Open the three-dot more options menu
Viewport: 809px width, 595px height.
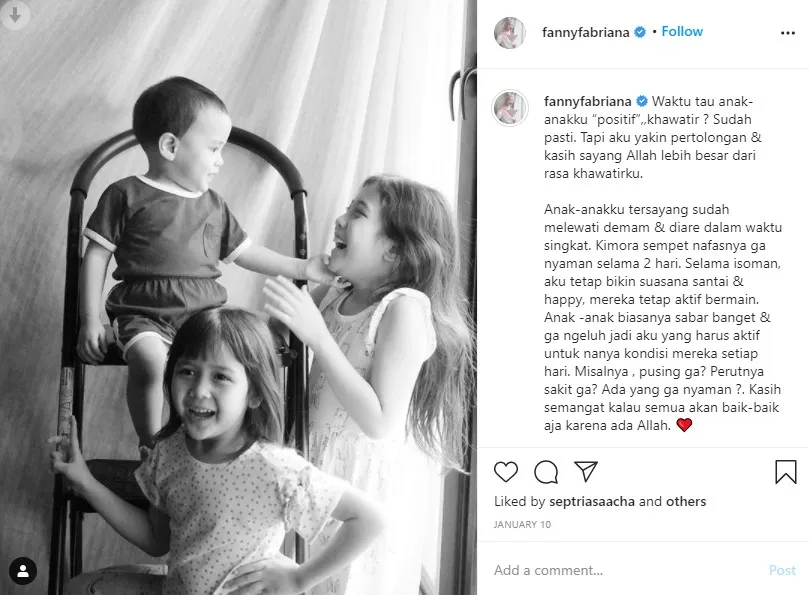788,33
